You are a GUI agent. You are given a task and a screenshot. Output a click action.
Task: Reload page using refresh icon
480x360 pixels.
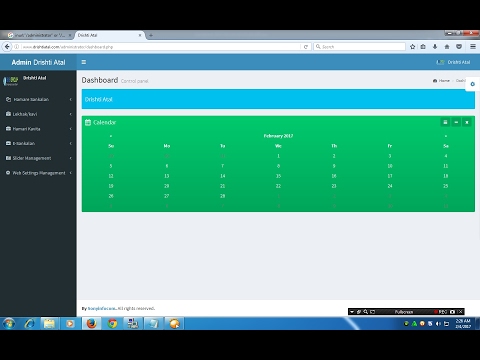(306, 47)
